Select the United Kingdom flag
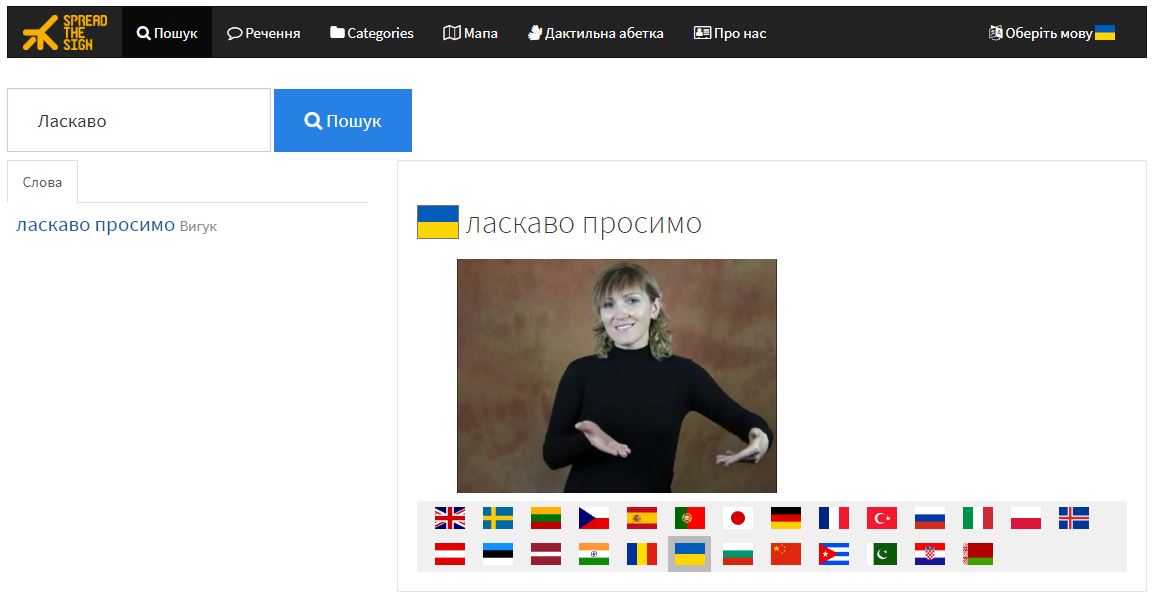The height and width of the screenshot is (600, 1156). click(450, 518)
